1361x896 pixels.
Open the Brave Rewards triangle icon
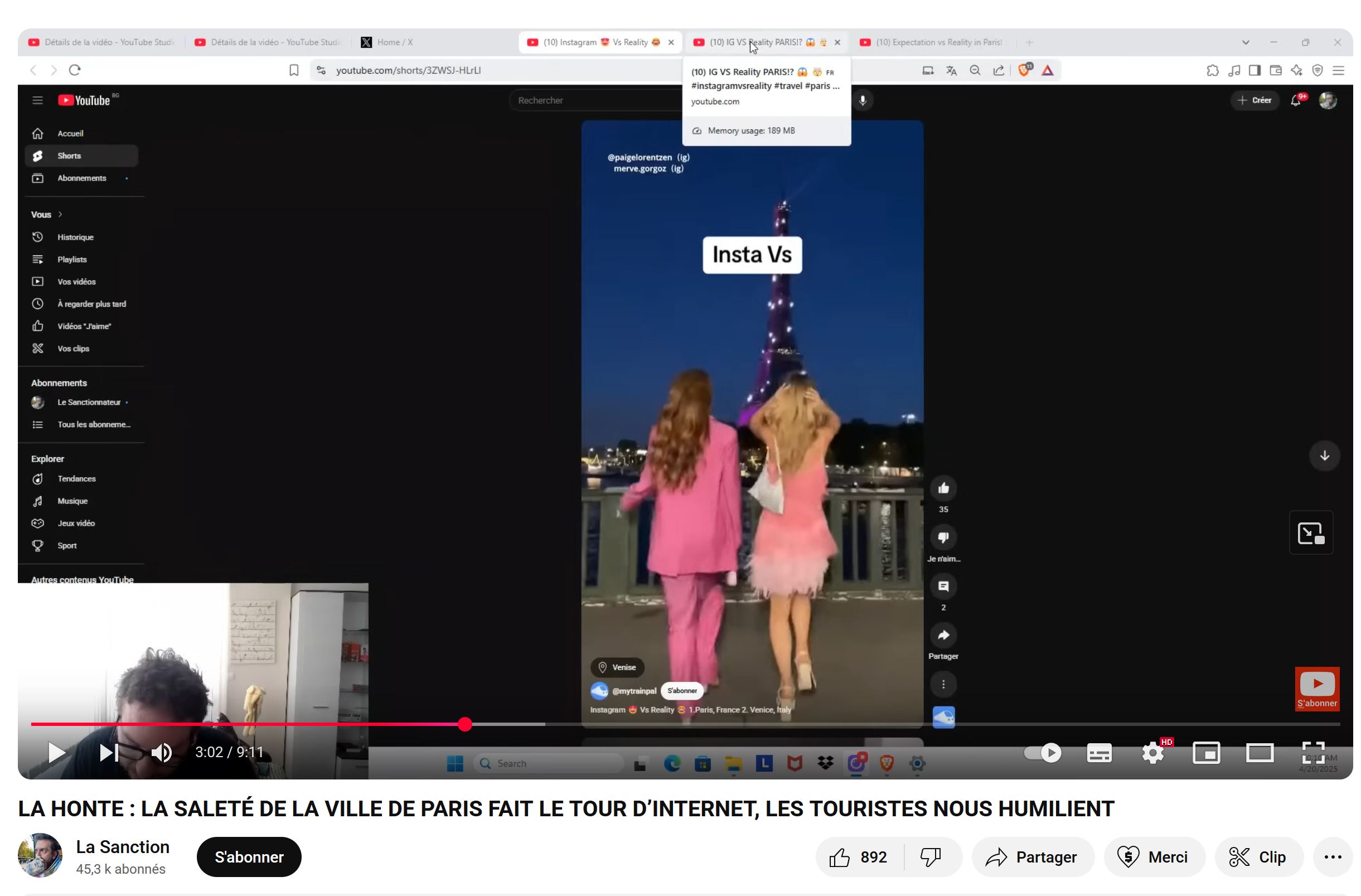click(1048, 70)
